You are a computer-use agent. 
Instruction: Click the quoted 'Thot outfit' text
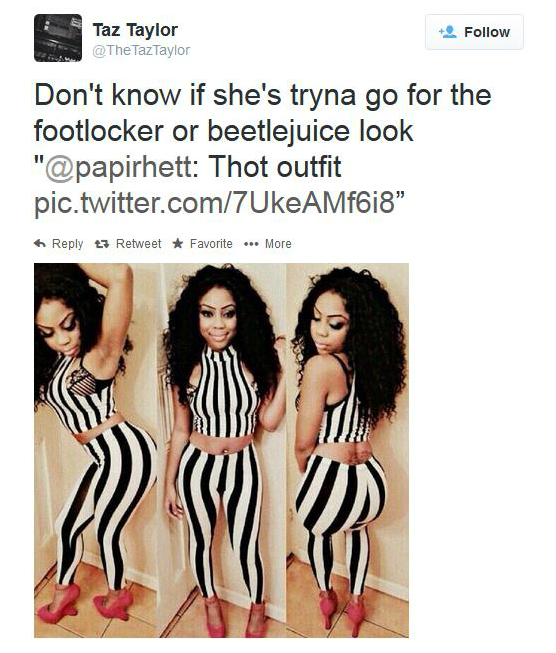[274, 167]
